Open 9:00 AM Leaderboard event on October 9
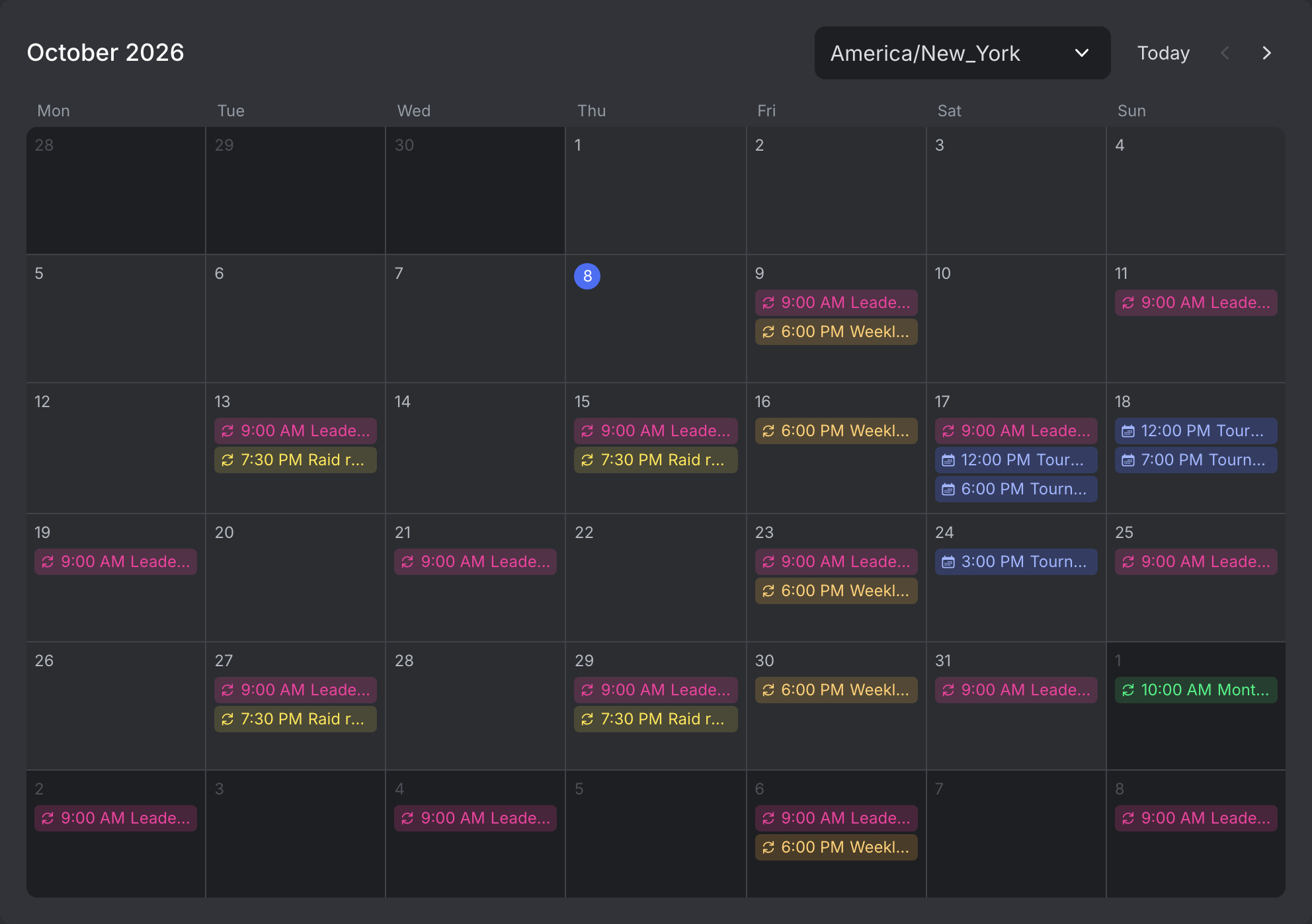Image resolution: width=1312 pixels, height=924 pixels. coord(836,303)
